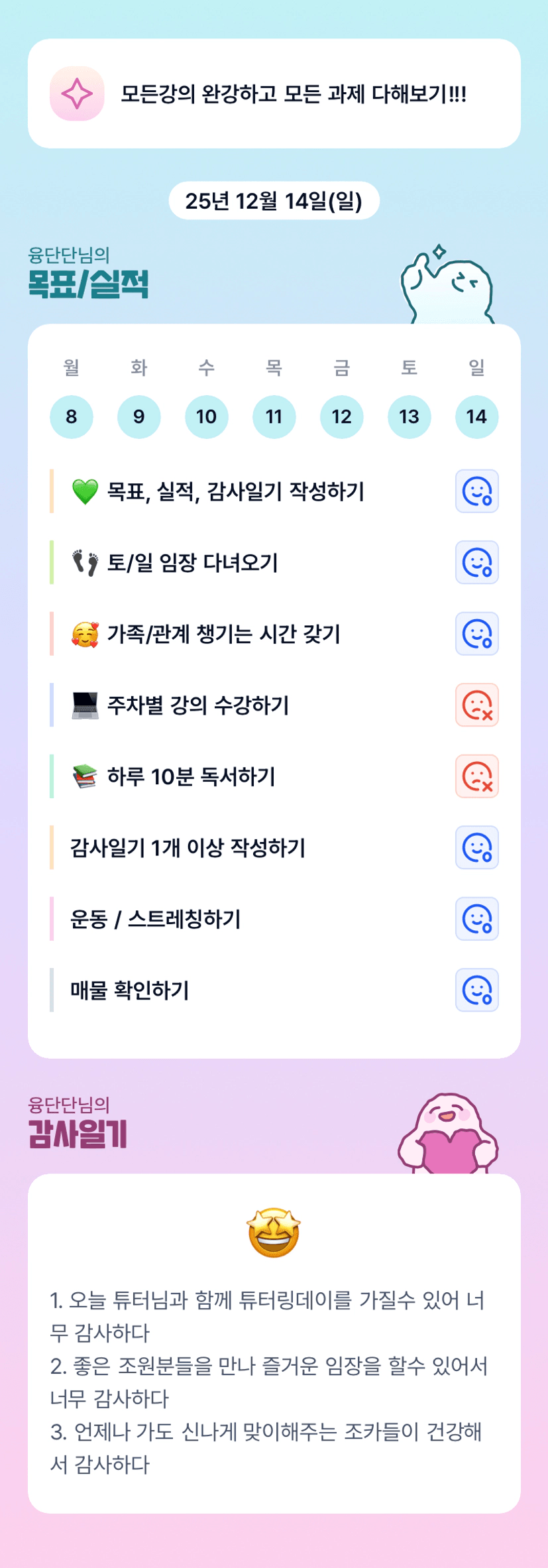The image size is (548, 1568).
Task: Toggle status face for 운동 / 스트레칭하기
Action: pyautogui.click(x=476, y=919)
